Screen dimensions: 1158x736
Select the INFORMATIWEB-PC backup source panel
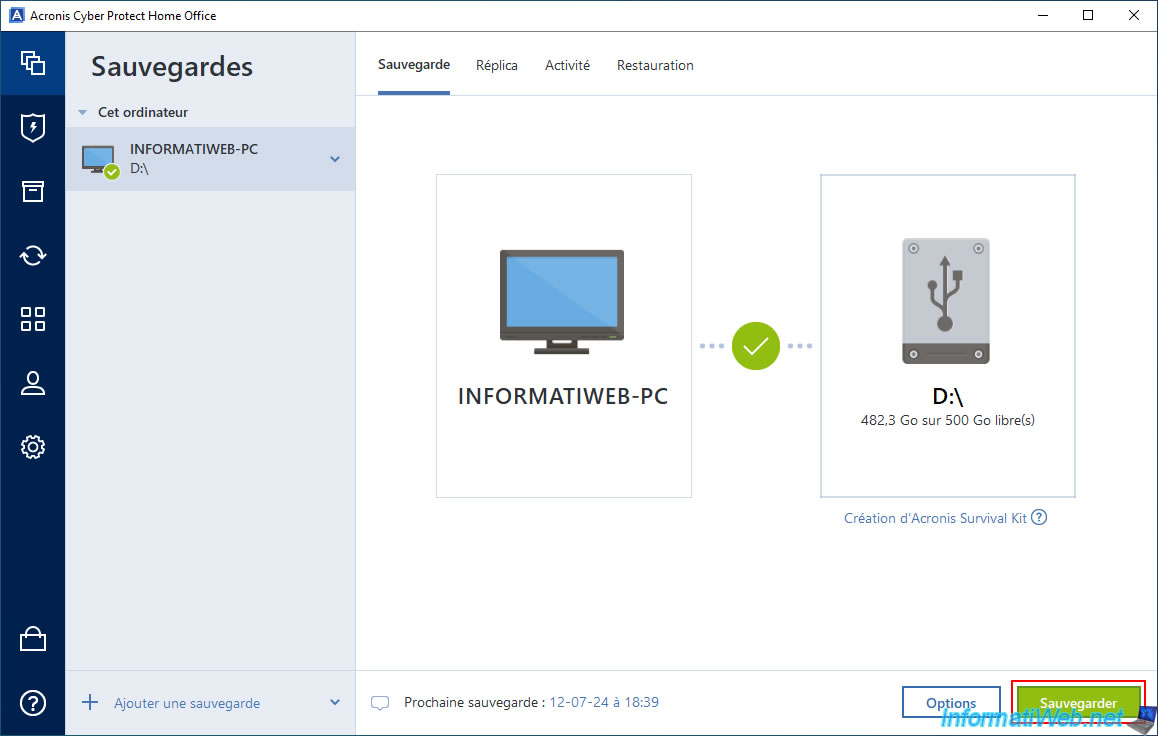[563, 336]
